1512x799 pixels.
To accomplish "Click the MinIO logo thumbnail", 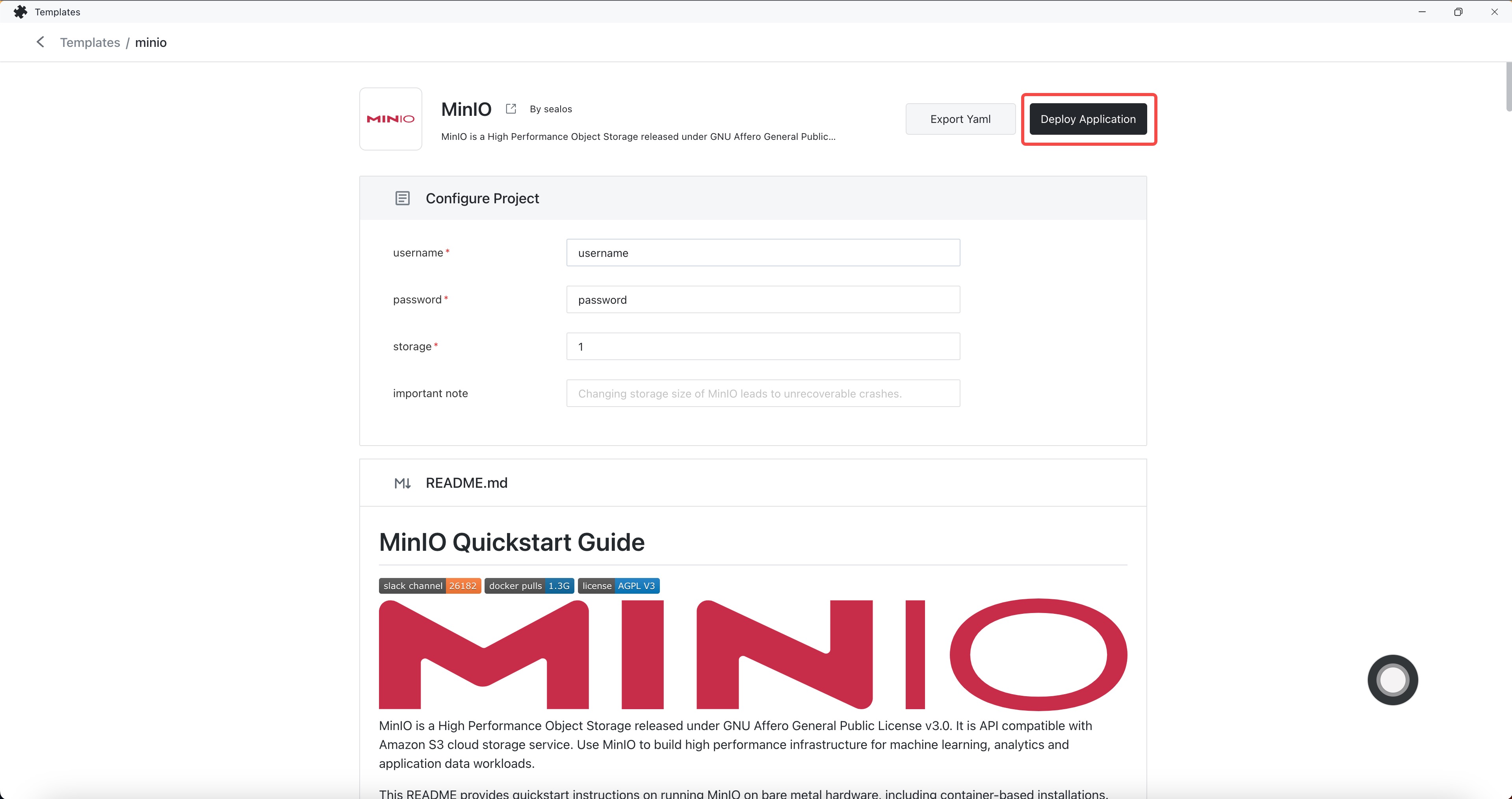I will (x=390, y=119).
